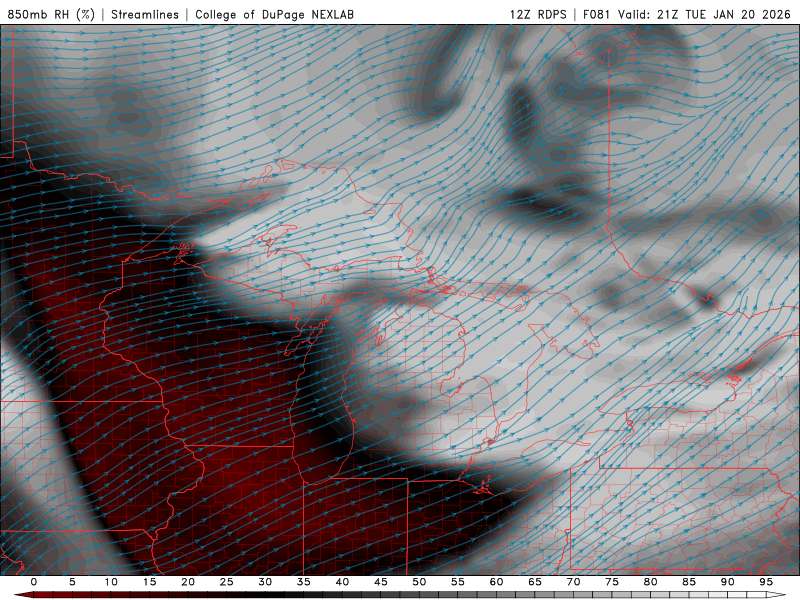Click the '75' label on color scale
Image resolution: width=800 pixels, height=600 pixels.
click(612, 582)
